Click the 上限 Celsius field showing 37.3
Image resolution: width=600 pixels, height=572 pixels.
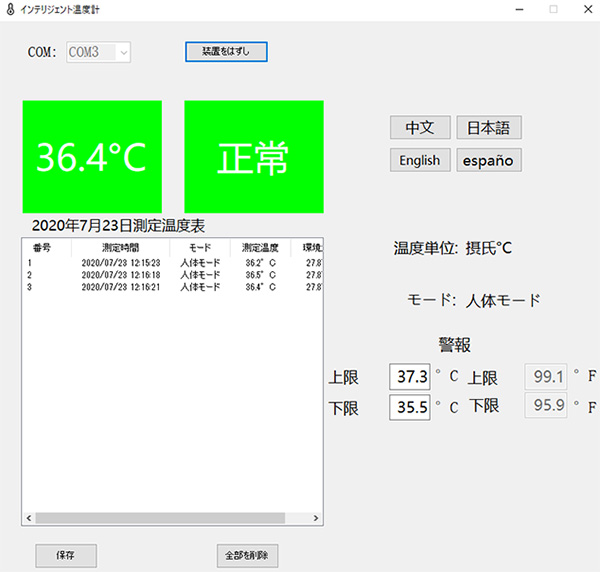tap(410, 376)
